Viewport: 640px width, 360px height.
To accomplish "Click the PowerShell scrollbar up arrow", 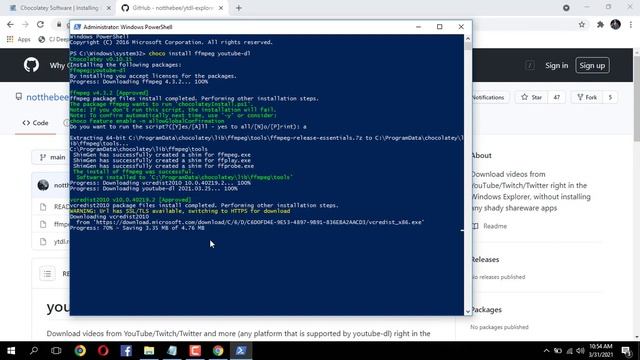I will click(x=468, y=38).
